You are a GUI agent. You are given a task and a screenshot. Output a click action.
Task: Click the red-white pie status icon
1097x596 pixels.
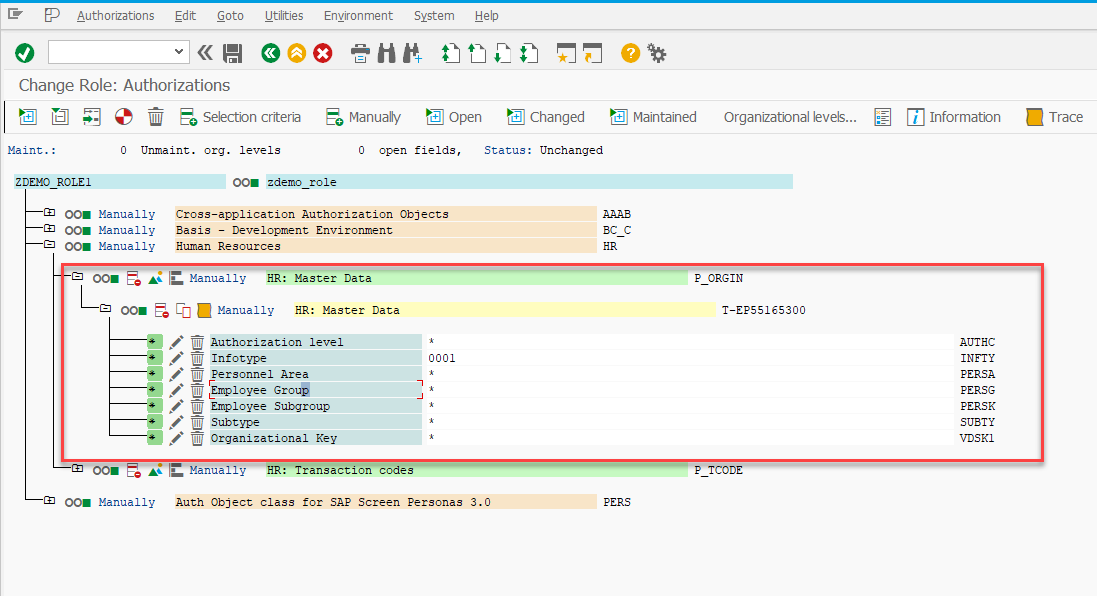click(x=124, y=117)
